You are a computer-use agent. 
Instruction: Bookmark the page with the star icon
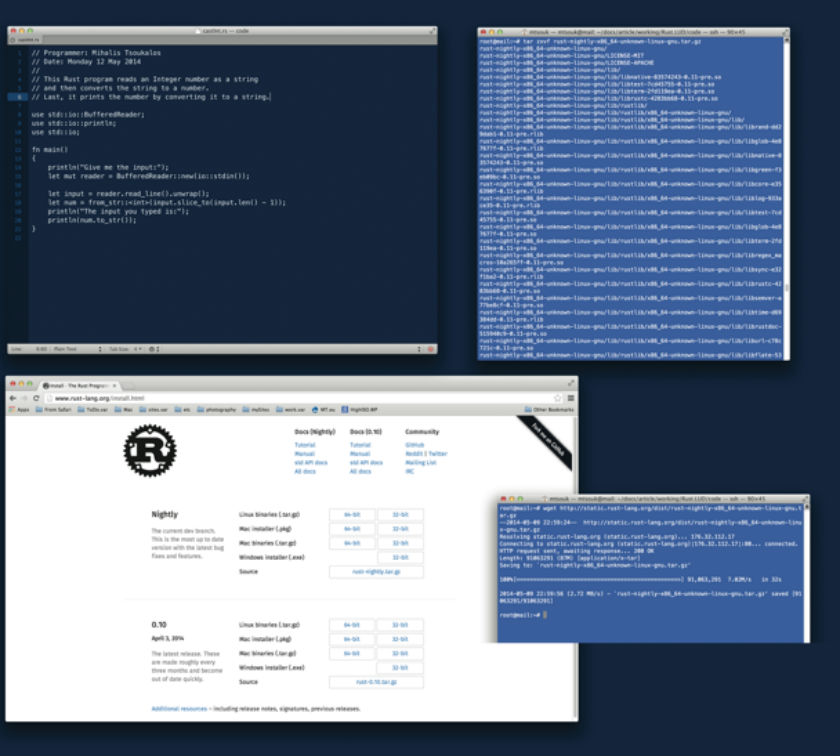pos(558,398)
